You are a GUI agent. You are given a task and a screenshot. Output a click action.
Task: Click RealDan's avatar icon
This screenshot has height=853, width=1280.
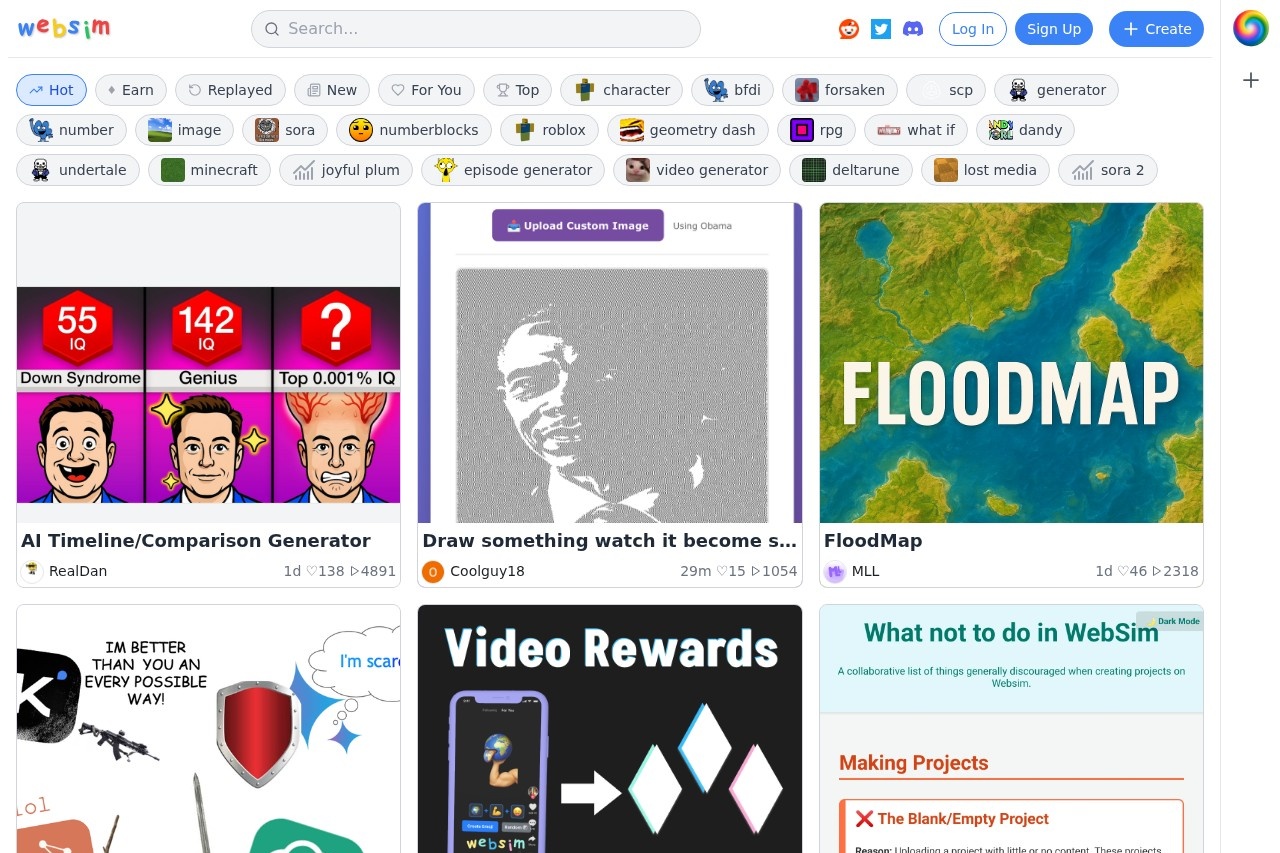[x=33, y=571]
